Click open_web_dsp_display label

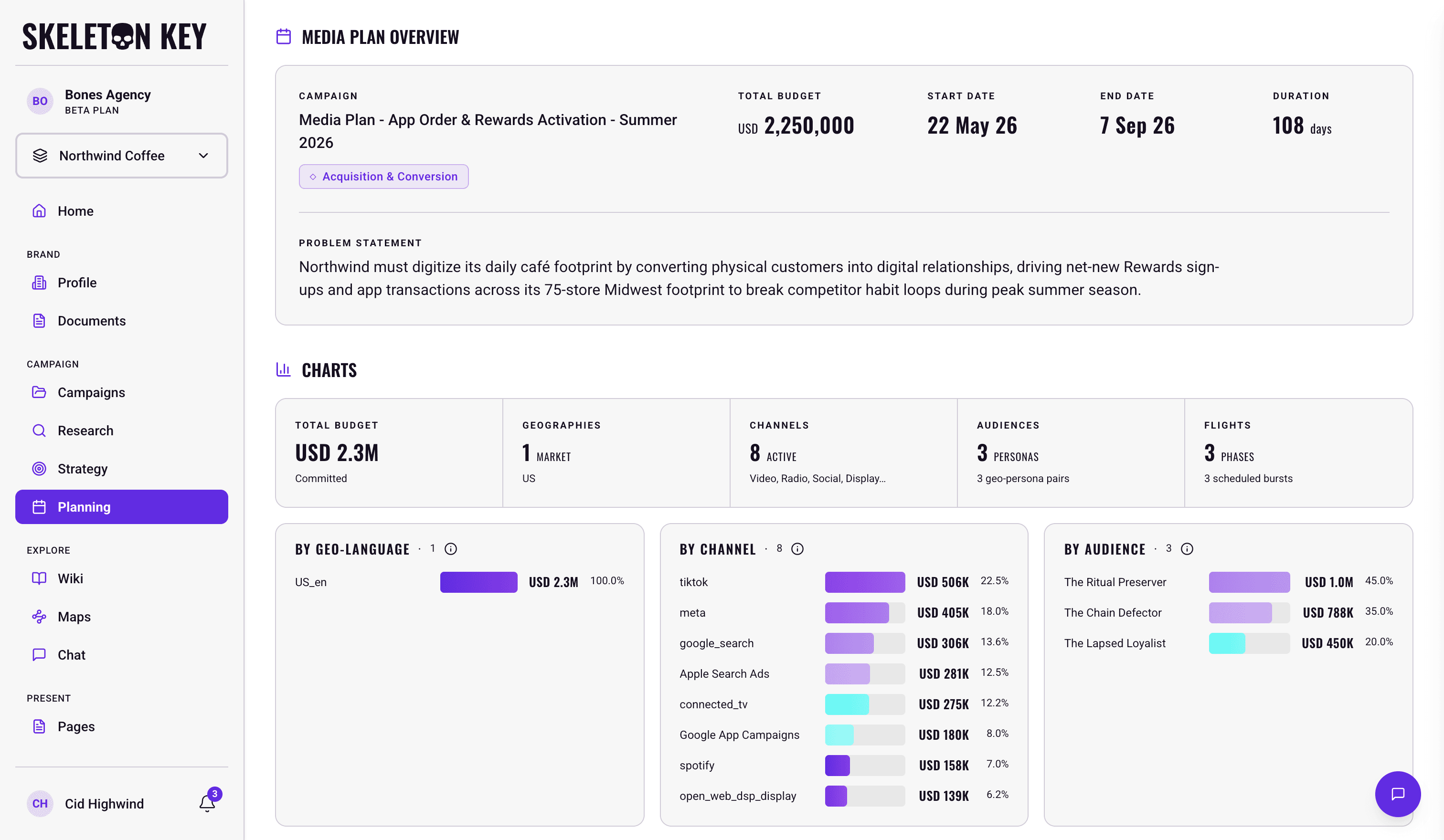click(737, 796)
